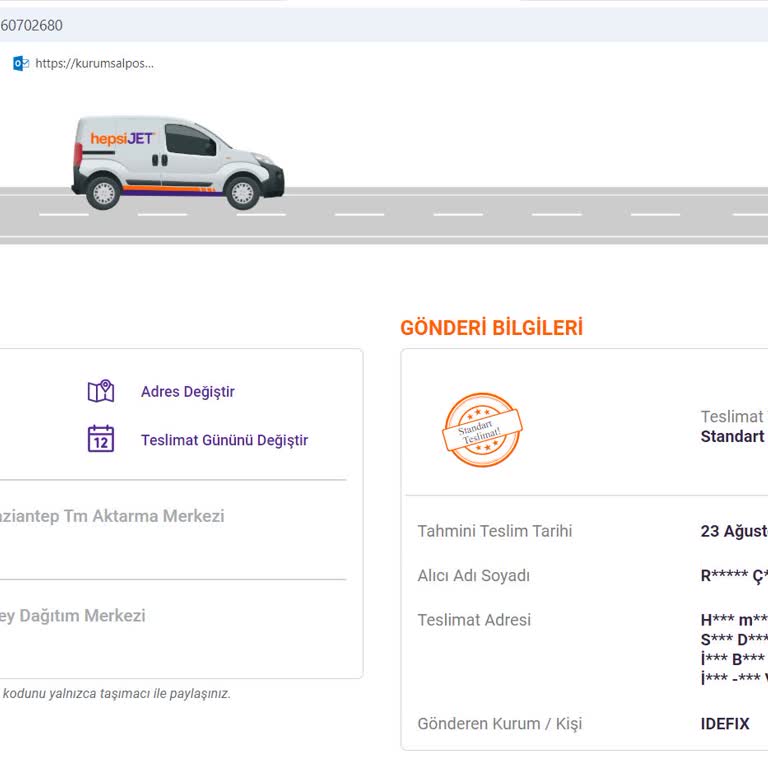Select the Alıcı Adı Soyadı label
Viewport: 768px width, 768px height.
tap(474, 576)
